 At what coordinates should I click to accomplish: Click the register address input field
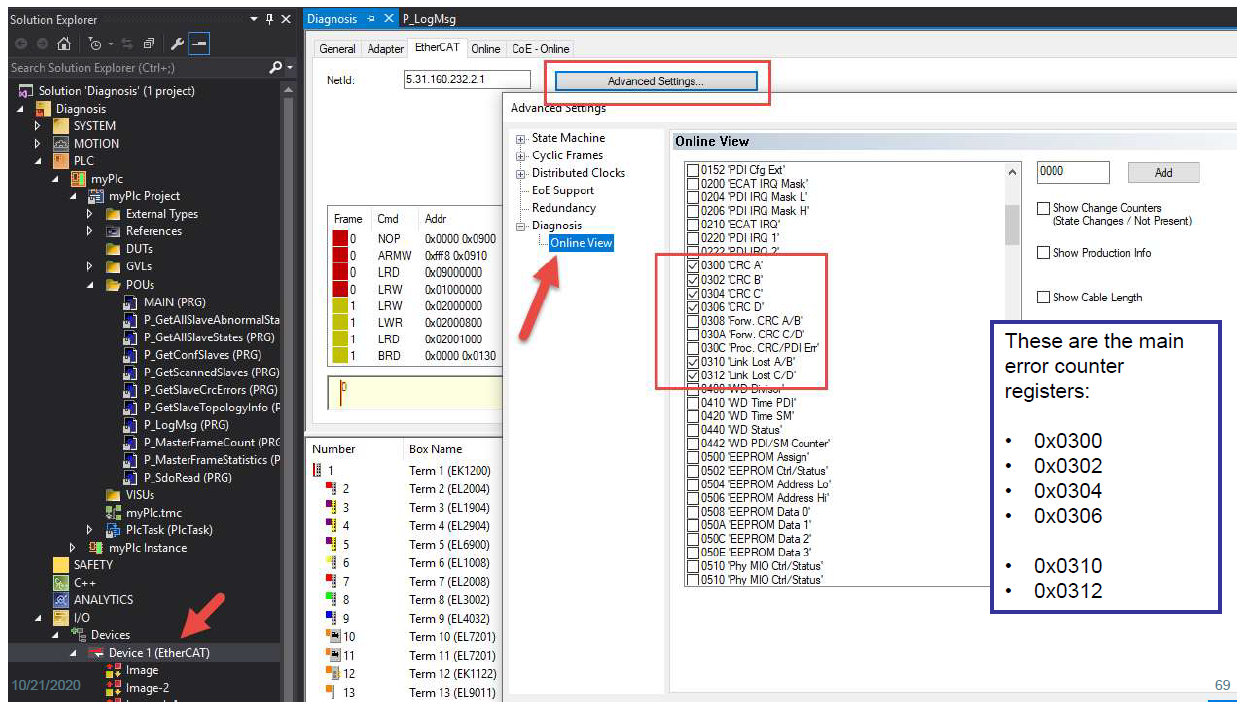pyautogui.click(x=1072, y=172)
